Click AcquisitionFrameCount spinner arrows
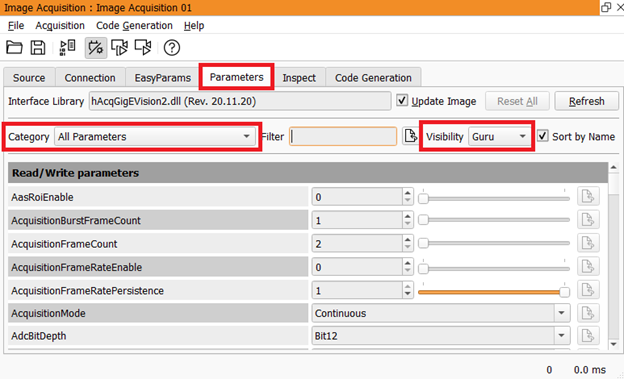624x379 pixels. point(408,244)
